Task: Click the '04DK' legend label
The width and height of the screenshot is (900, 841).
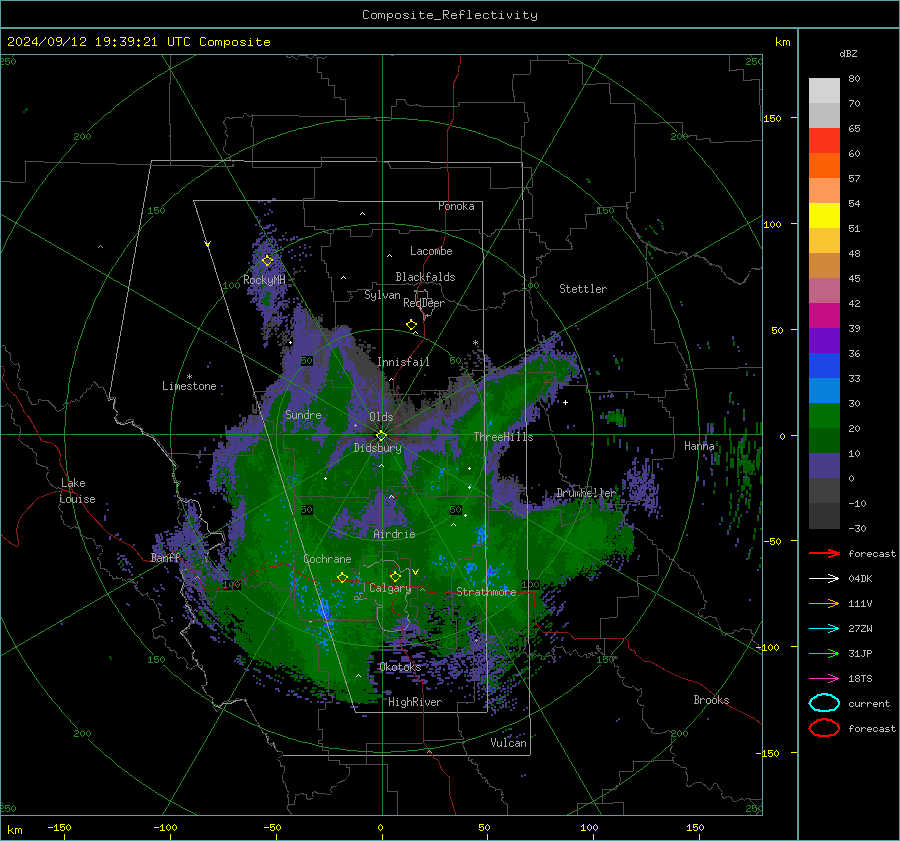Action: click(860, 579)
